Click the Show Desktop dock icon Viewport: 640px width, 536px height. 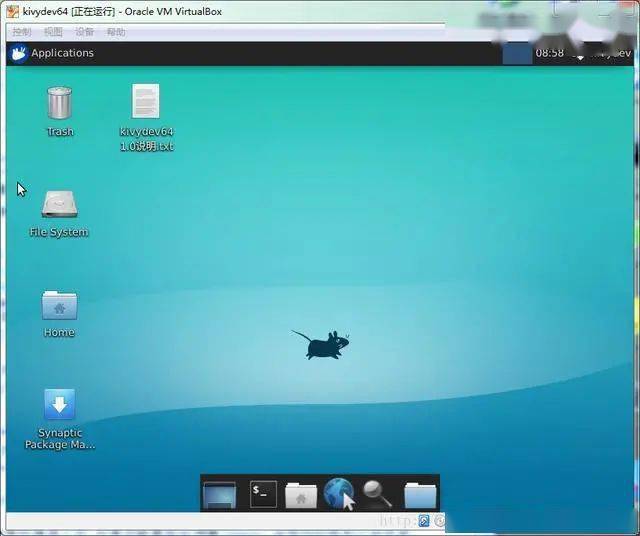click(x=220, y=496)
